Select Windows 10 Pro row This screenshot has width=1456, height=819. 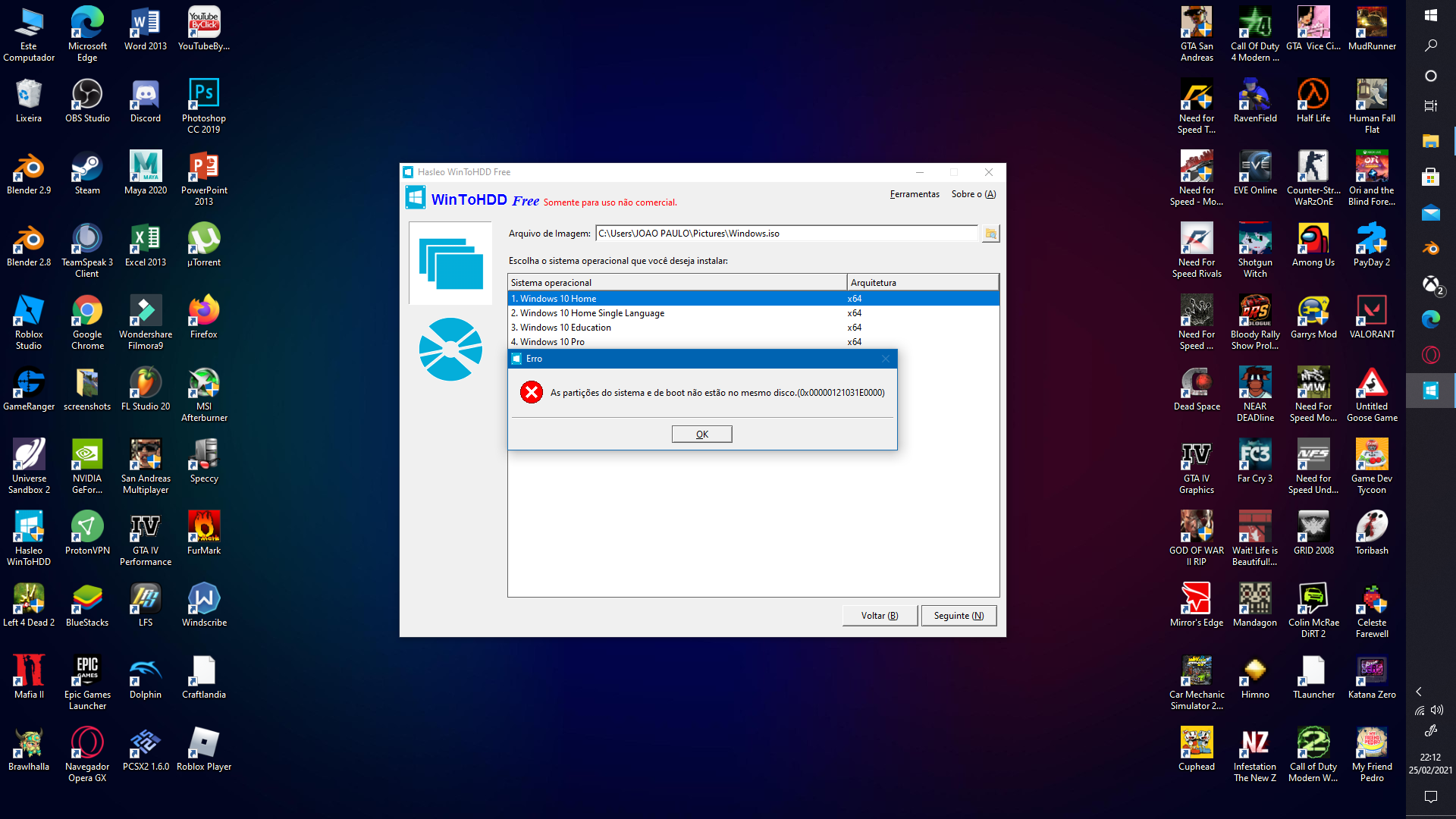753,342
